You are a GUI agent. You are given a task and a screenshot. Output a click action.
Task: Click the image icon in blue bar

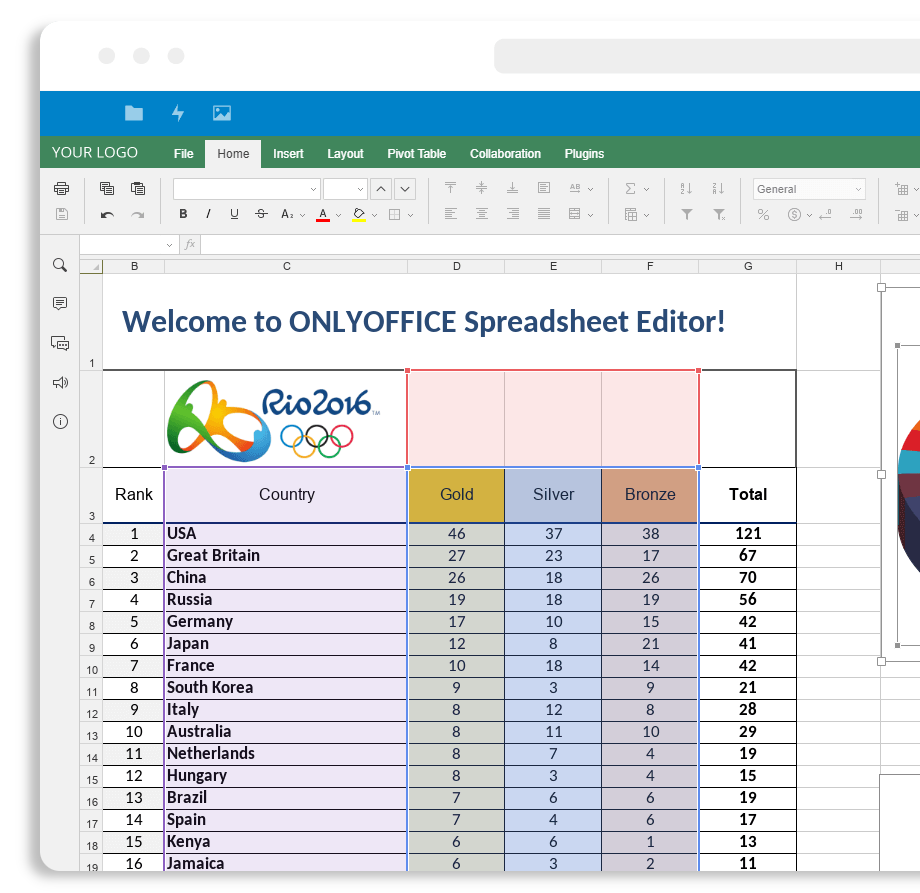[222, 113]
